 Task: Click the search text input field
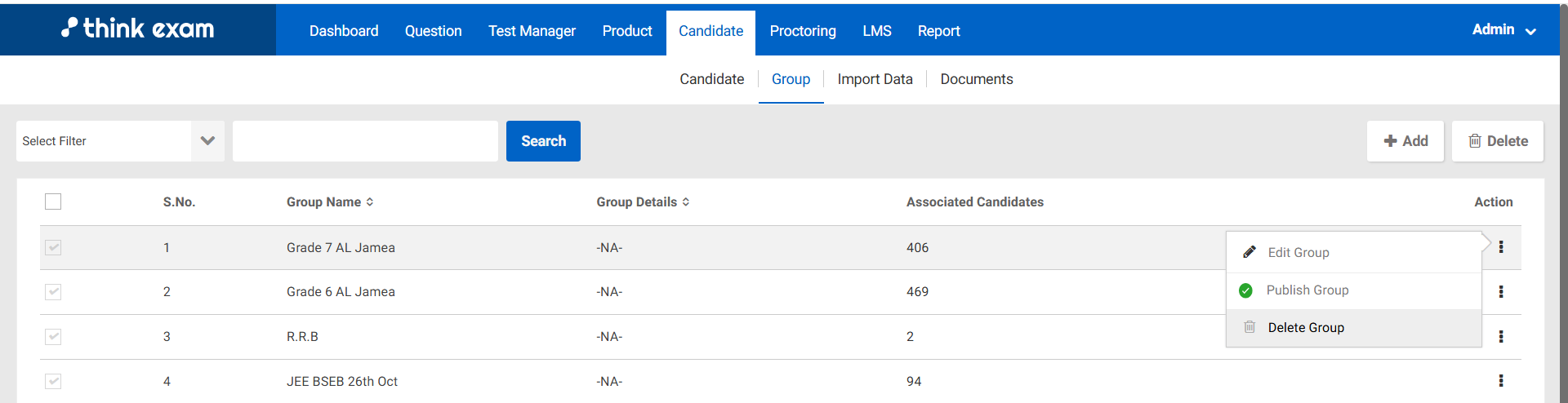point(365,141)
